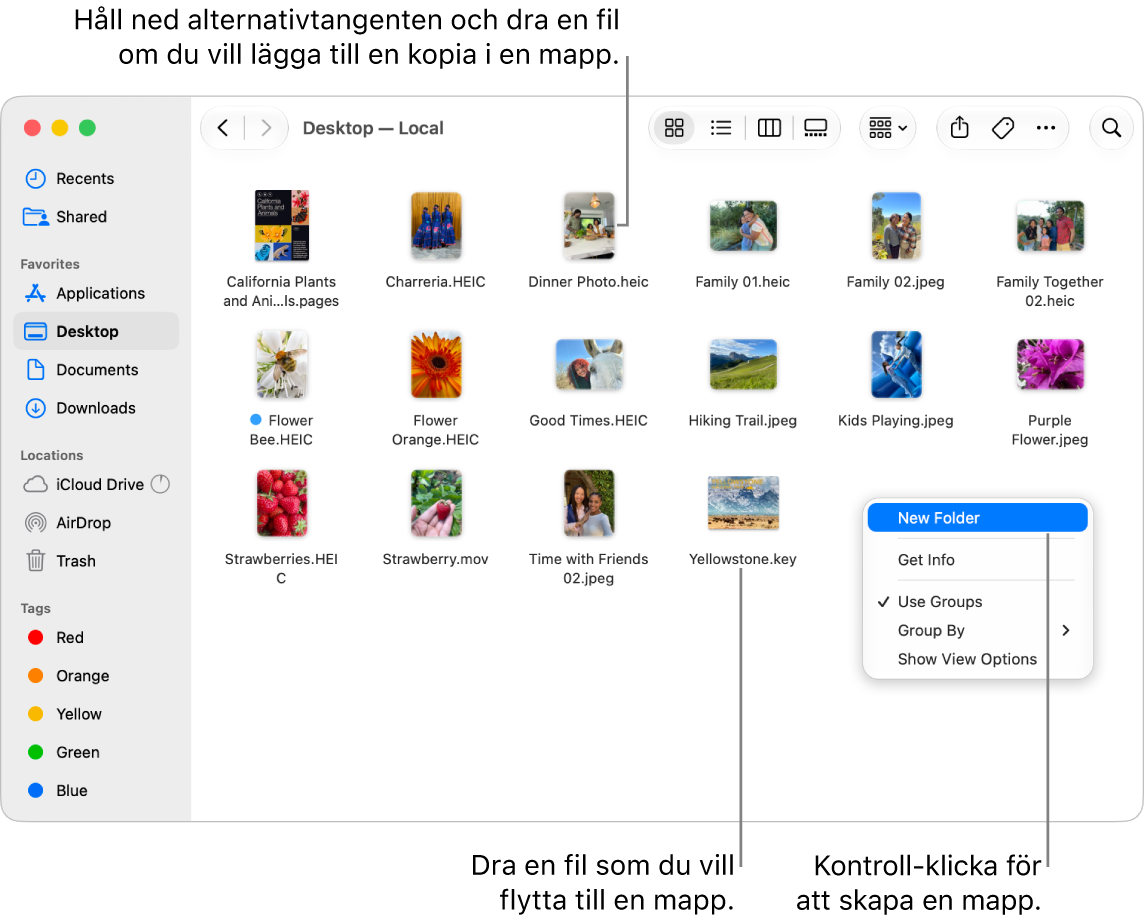Select the Yellowstone.key thumbnail
The width and height of the screenshot is (1144, 920).
point(743,503)
